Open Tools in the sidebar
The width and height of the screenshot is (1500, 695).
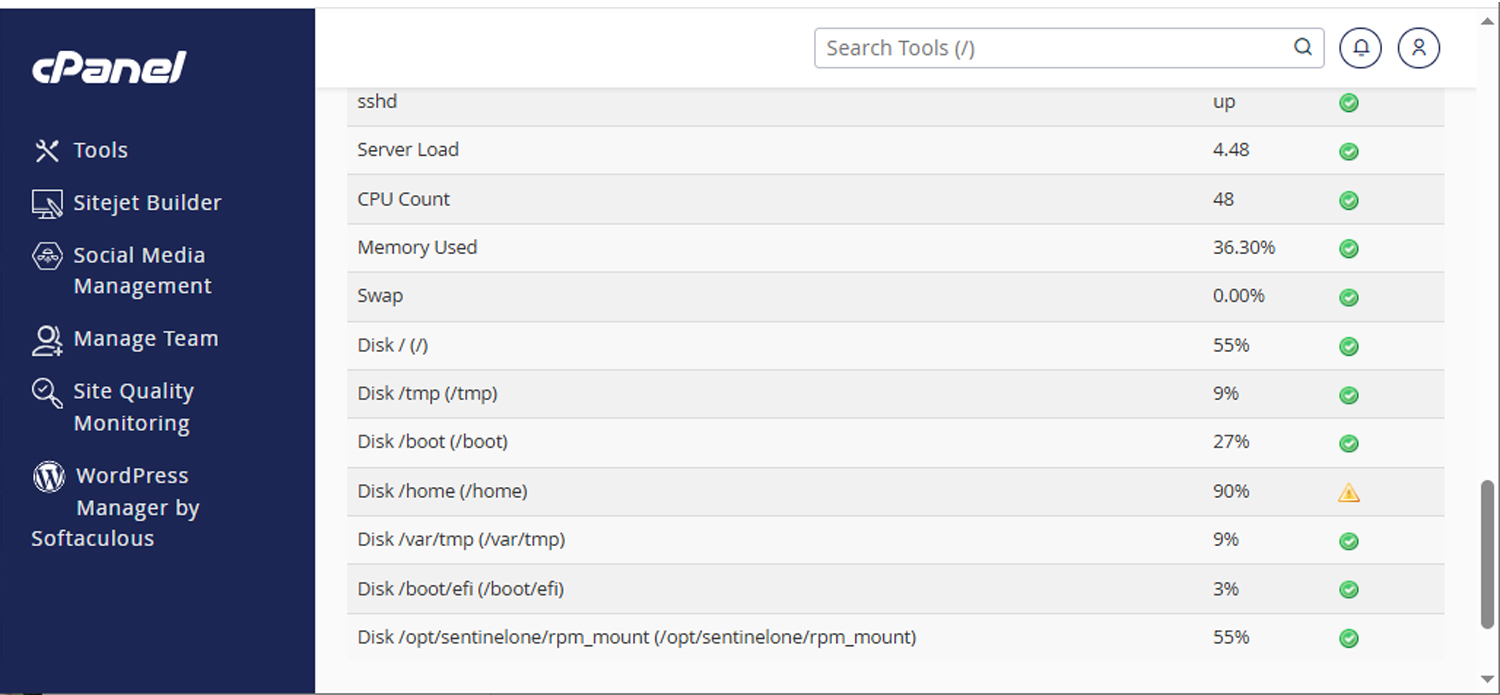[100, 150]
